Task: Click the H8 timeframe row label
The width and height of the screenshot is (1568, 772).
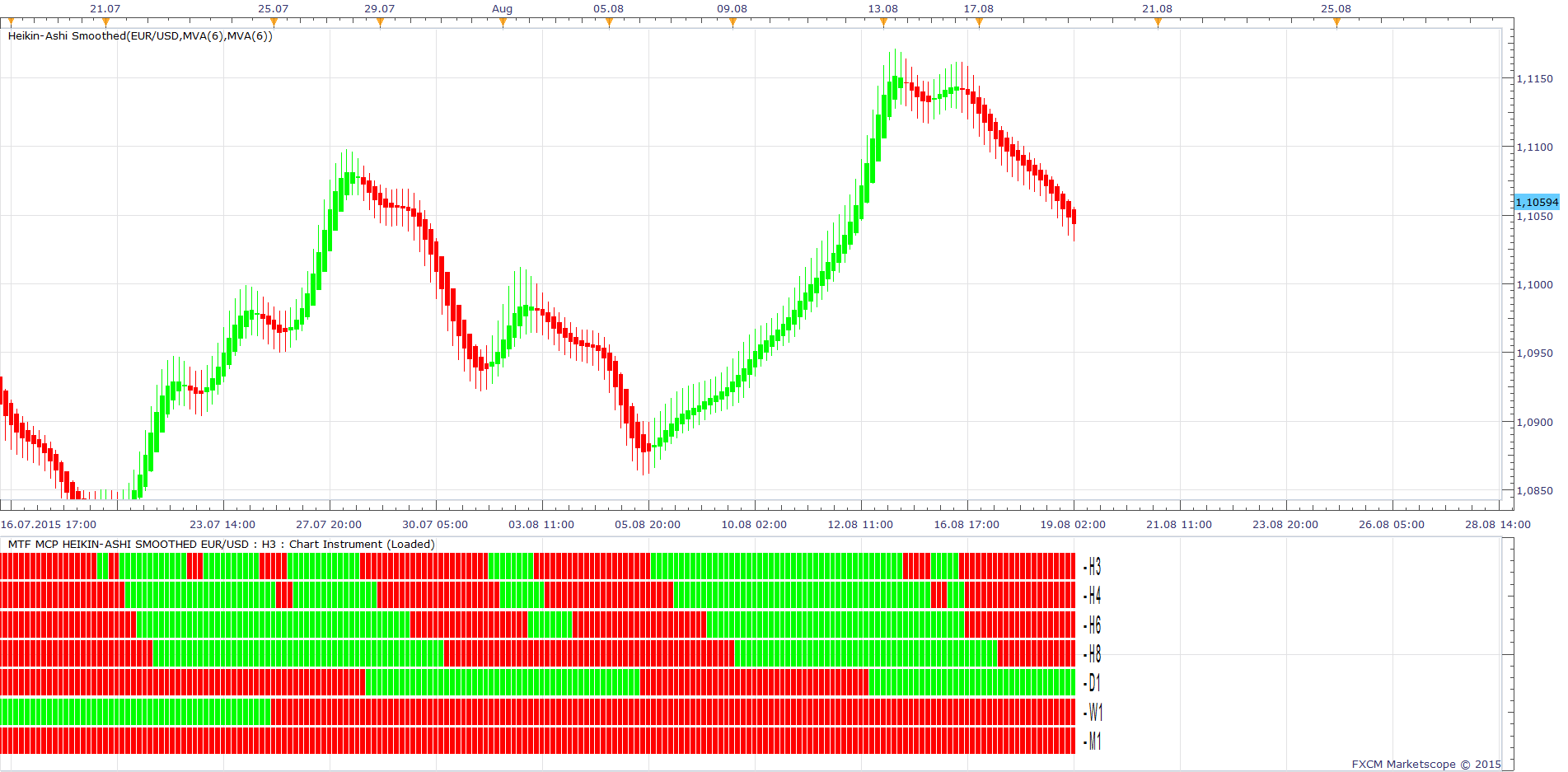Action: pyautogui.click(x=1093, y=653)
